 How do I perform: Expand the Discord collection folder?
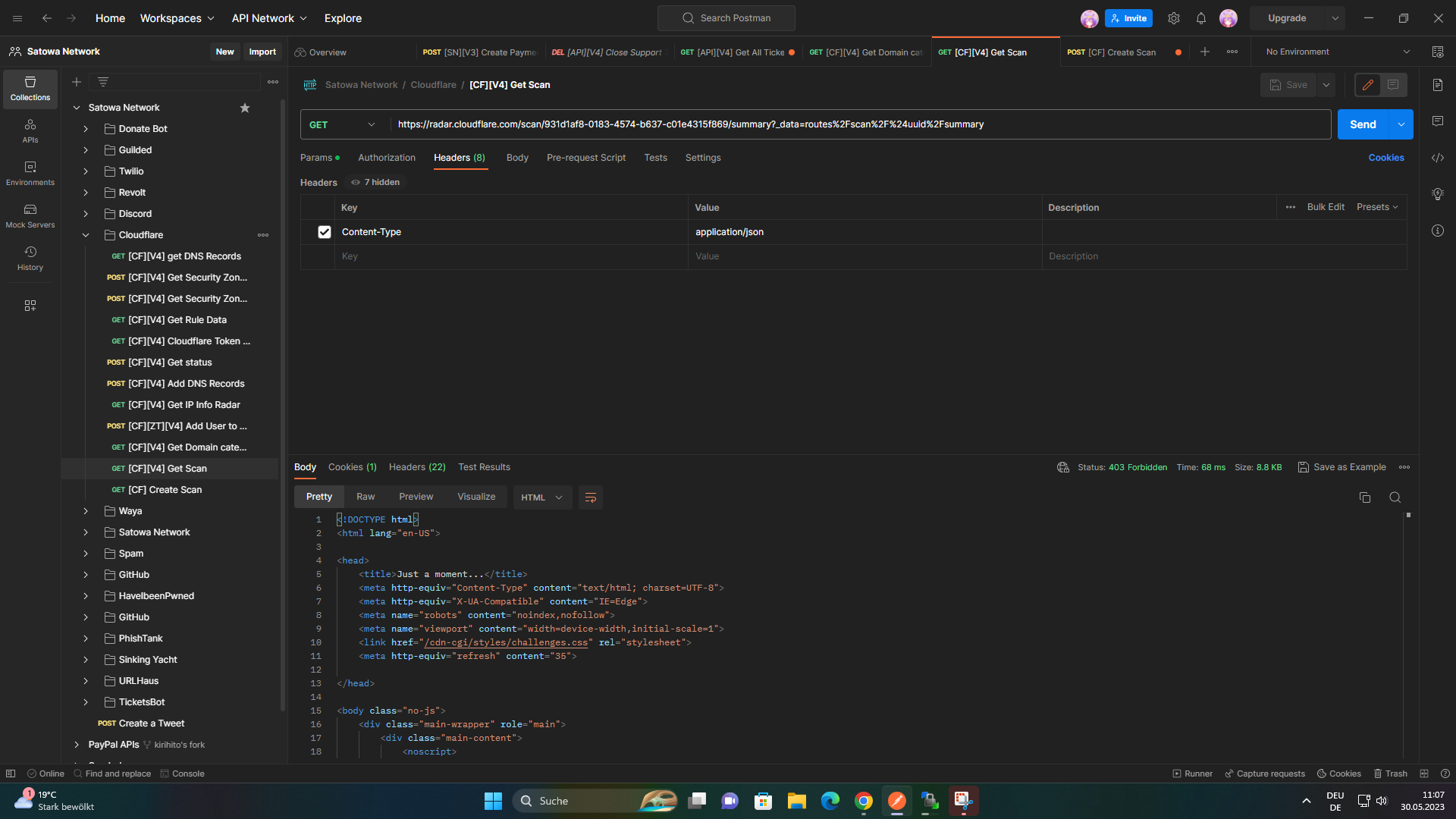click(85, 214)
